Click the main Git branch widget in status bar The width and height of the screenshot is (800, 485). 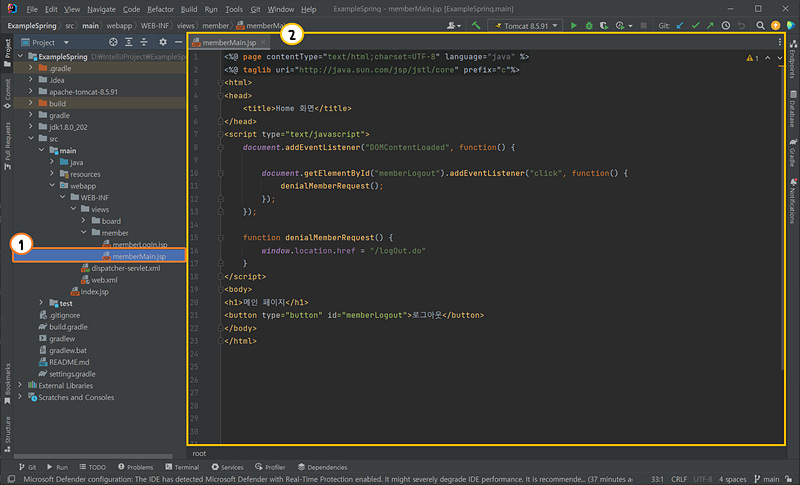(767, 479)
